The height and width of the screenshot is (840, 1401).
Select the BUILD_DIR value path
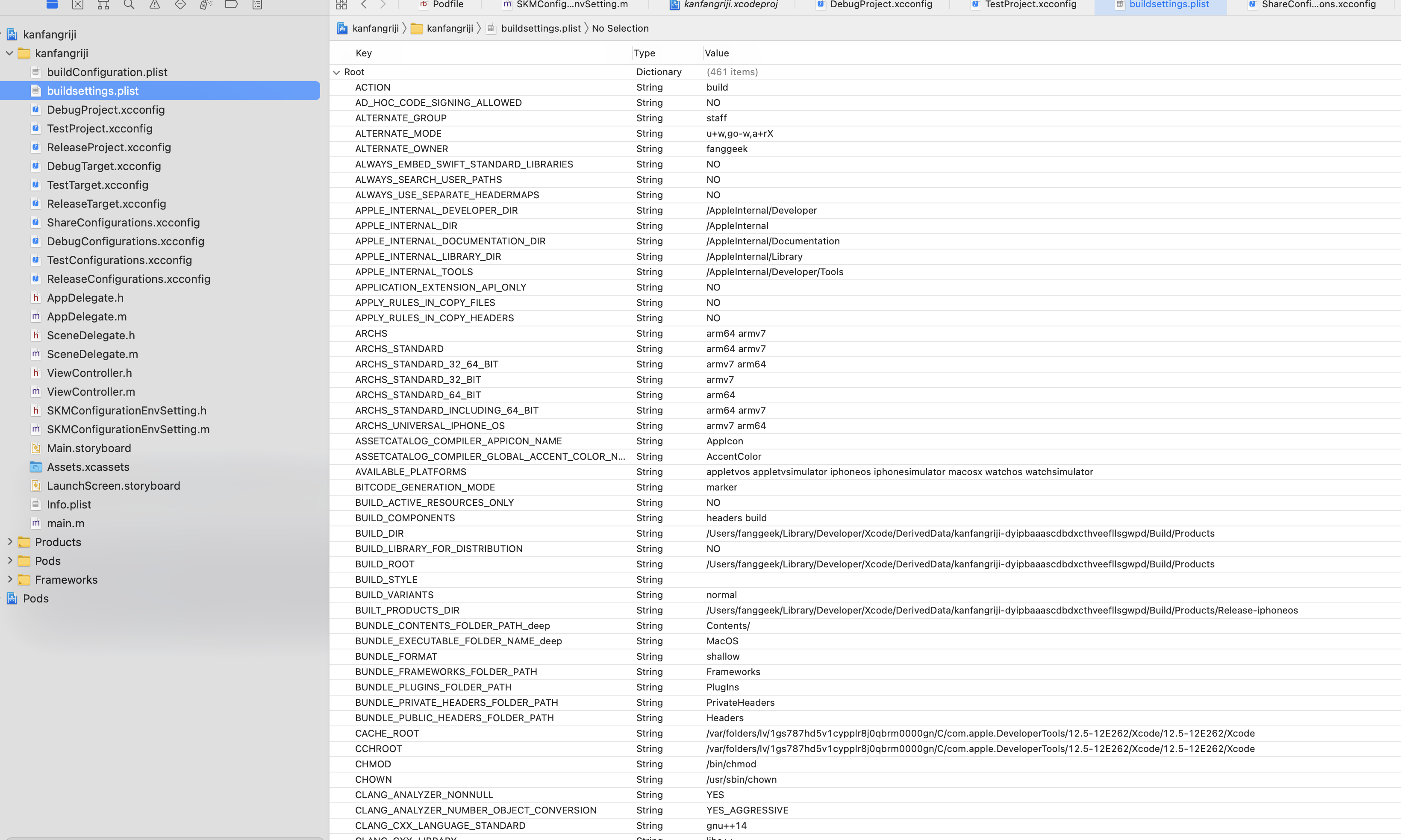pyautogui.click(x=960, y=533)
